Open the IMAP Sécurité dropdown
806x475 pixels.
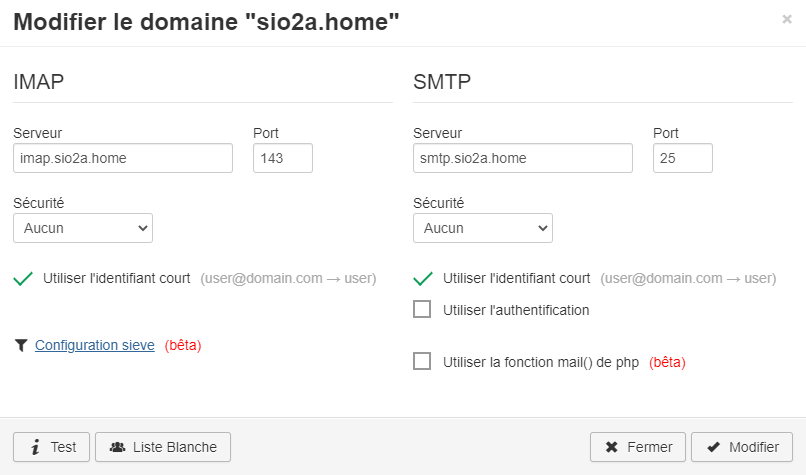(83, 228)
